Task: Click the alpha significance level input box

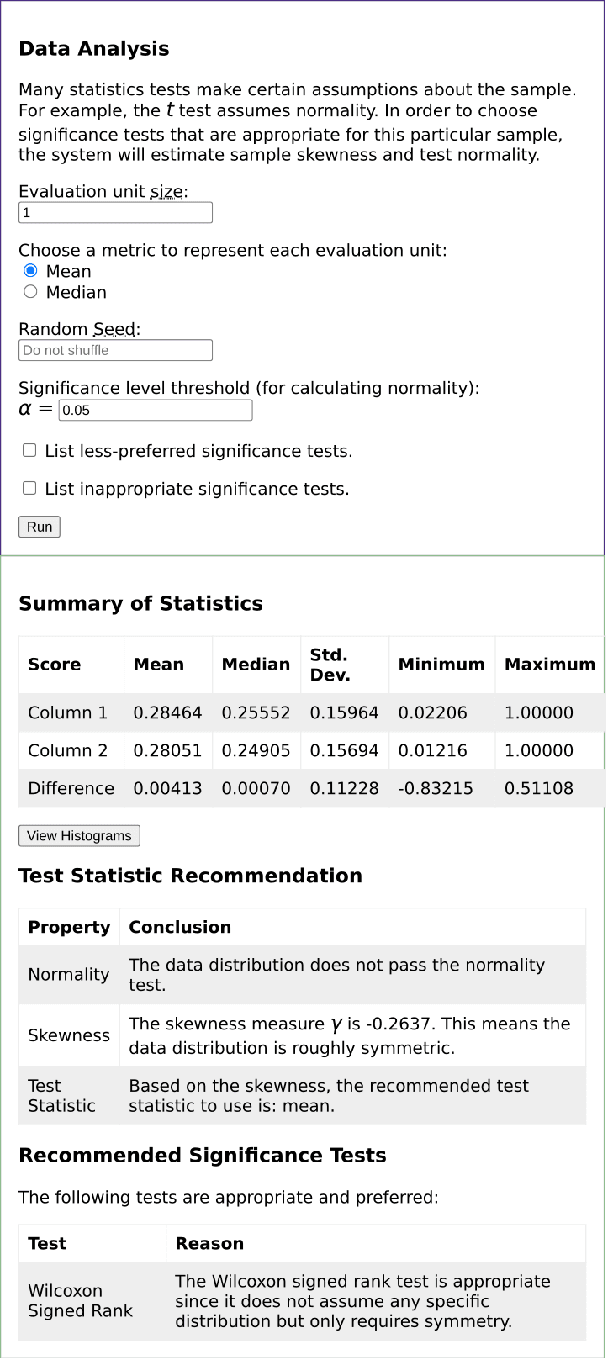Action: 155,410
